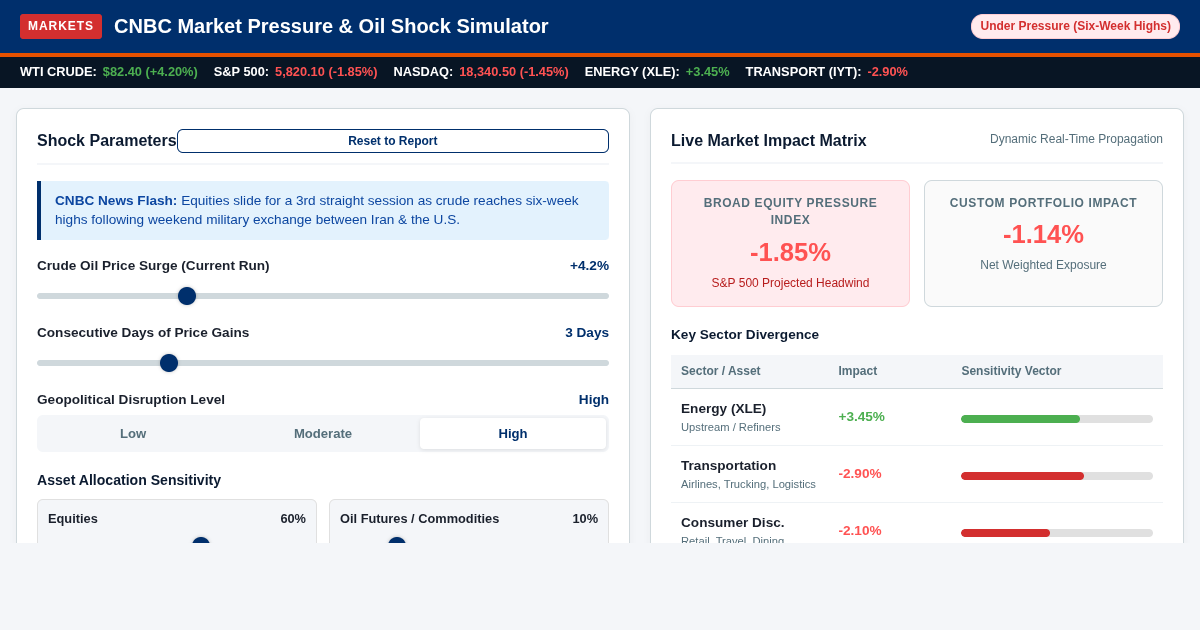The width and height of the screenshot is (1200, 630).
Task: Click the -2.10% impact for Consumer Disc.
Action: [x=860, y=530]
